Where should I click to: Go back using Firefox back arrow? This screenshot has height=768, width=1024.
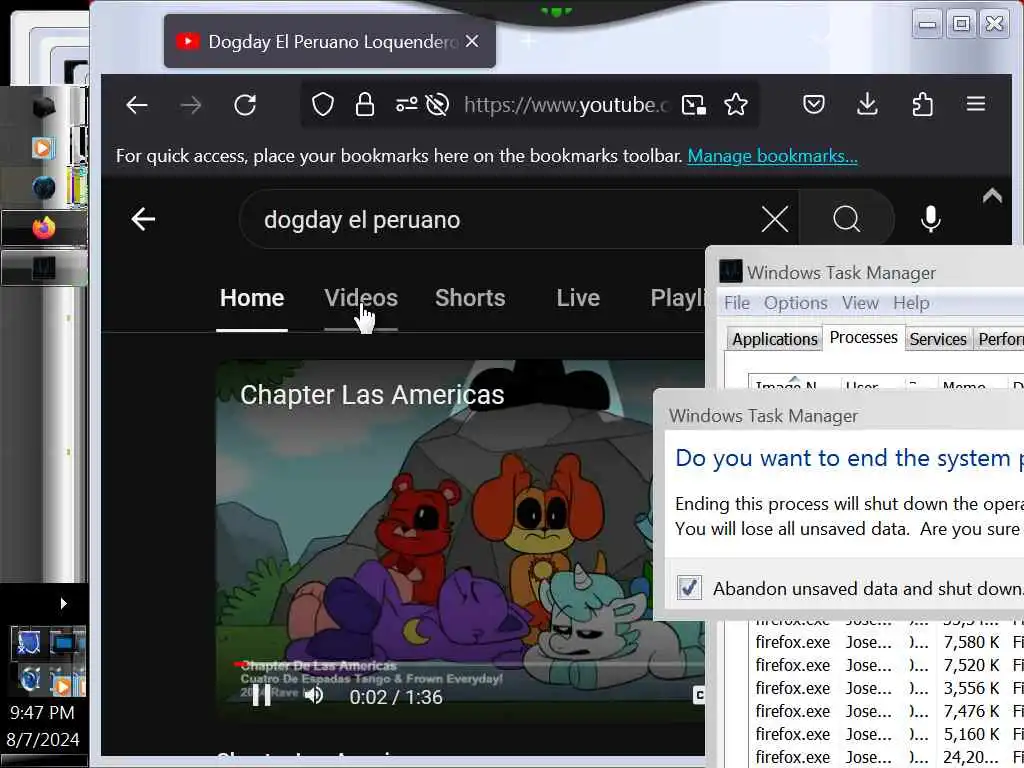136,104
